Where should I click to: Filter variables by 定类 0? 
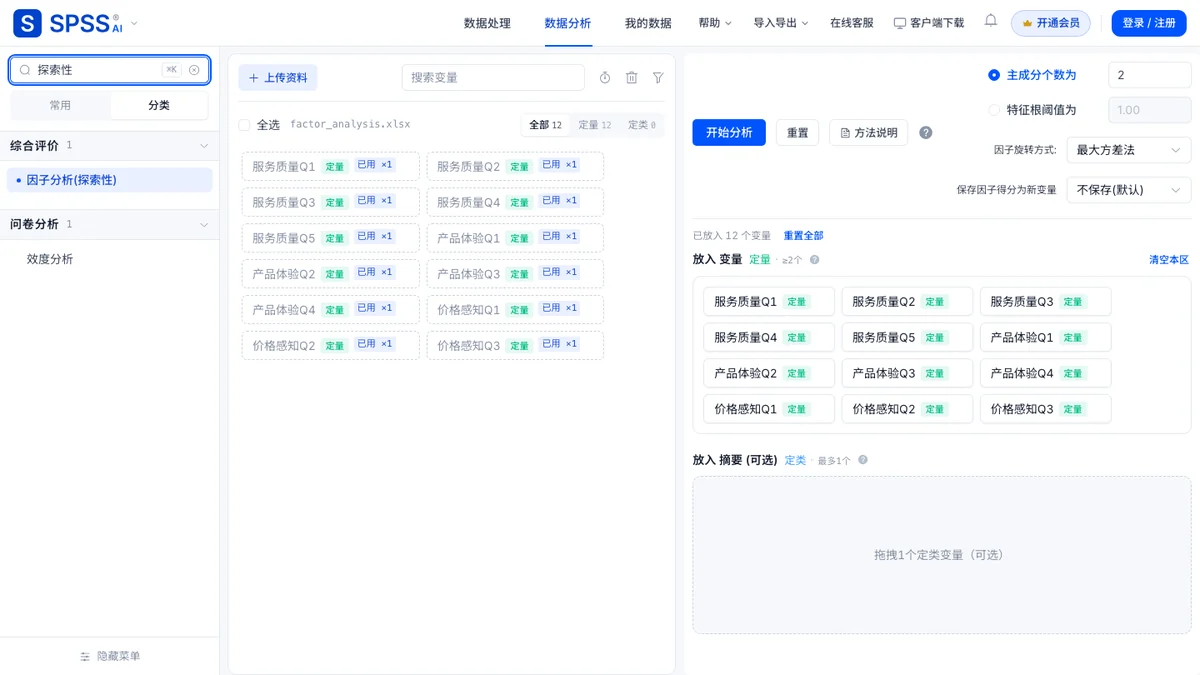pyautogui.click(x=642, y=125)
